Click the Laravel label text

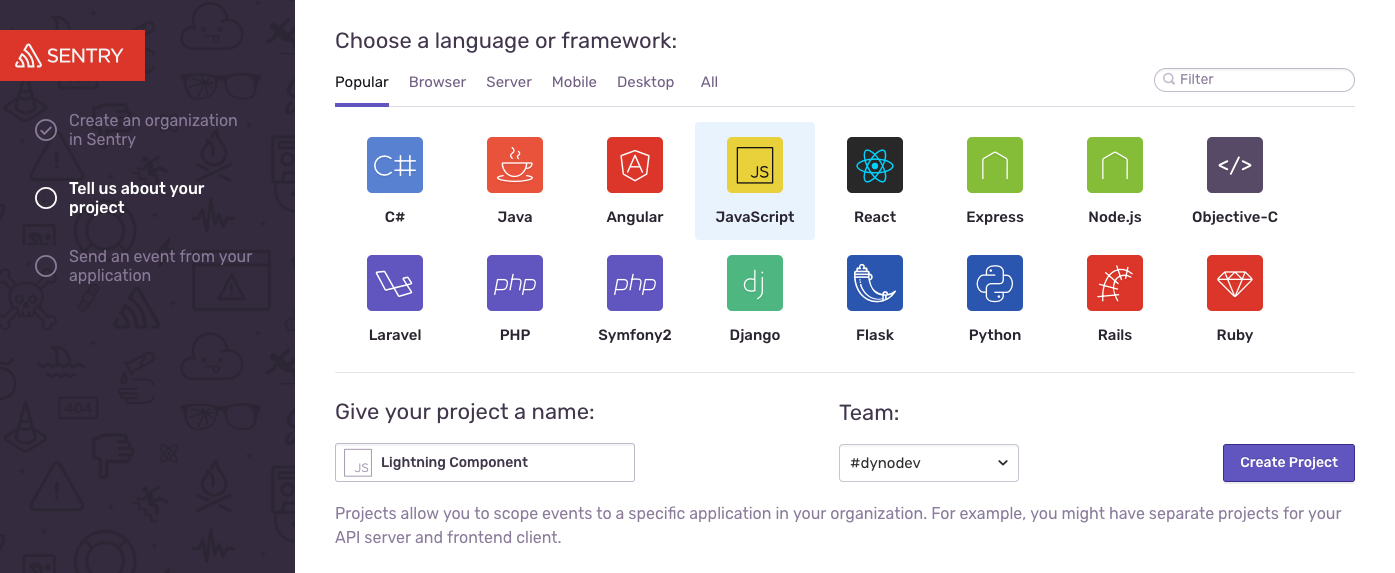click(395, 335)
